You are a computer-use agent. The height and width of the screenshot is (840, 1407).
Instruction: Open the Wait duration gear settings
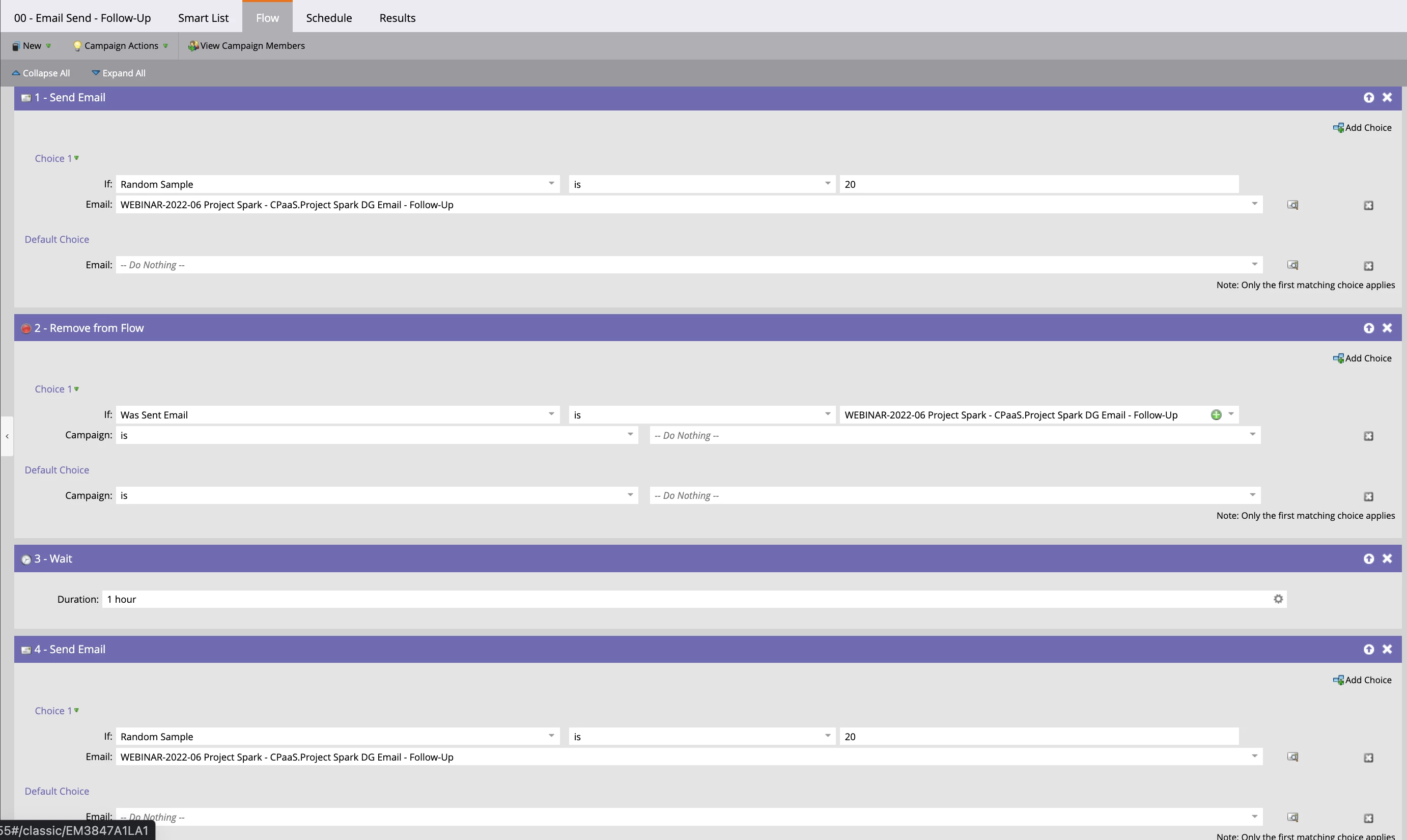coord(1278,599)
